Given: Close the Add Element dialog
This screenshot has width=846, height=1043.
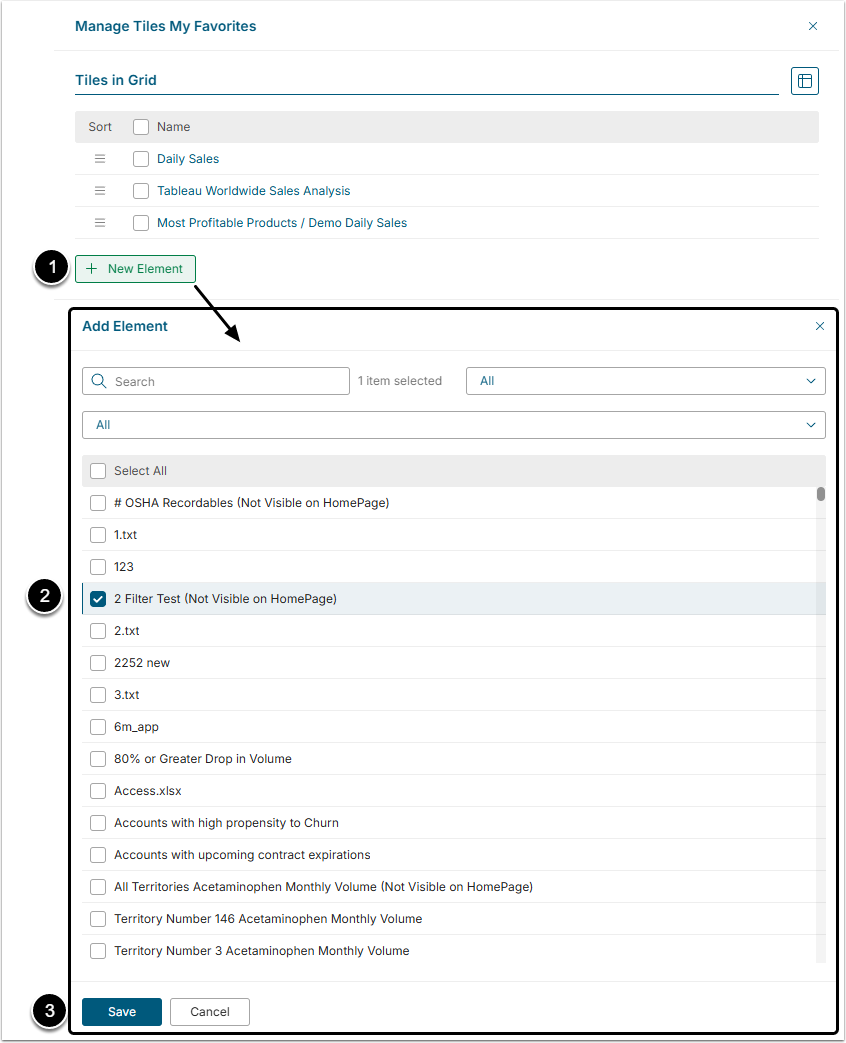Looking at the screenshot, I should point(820,326).
